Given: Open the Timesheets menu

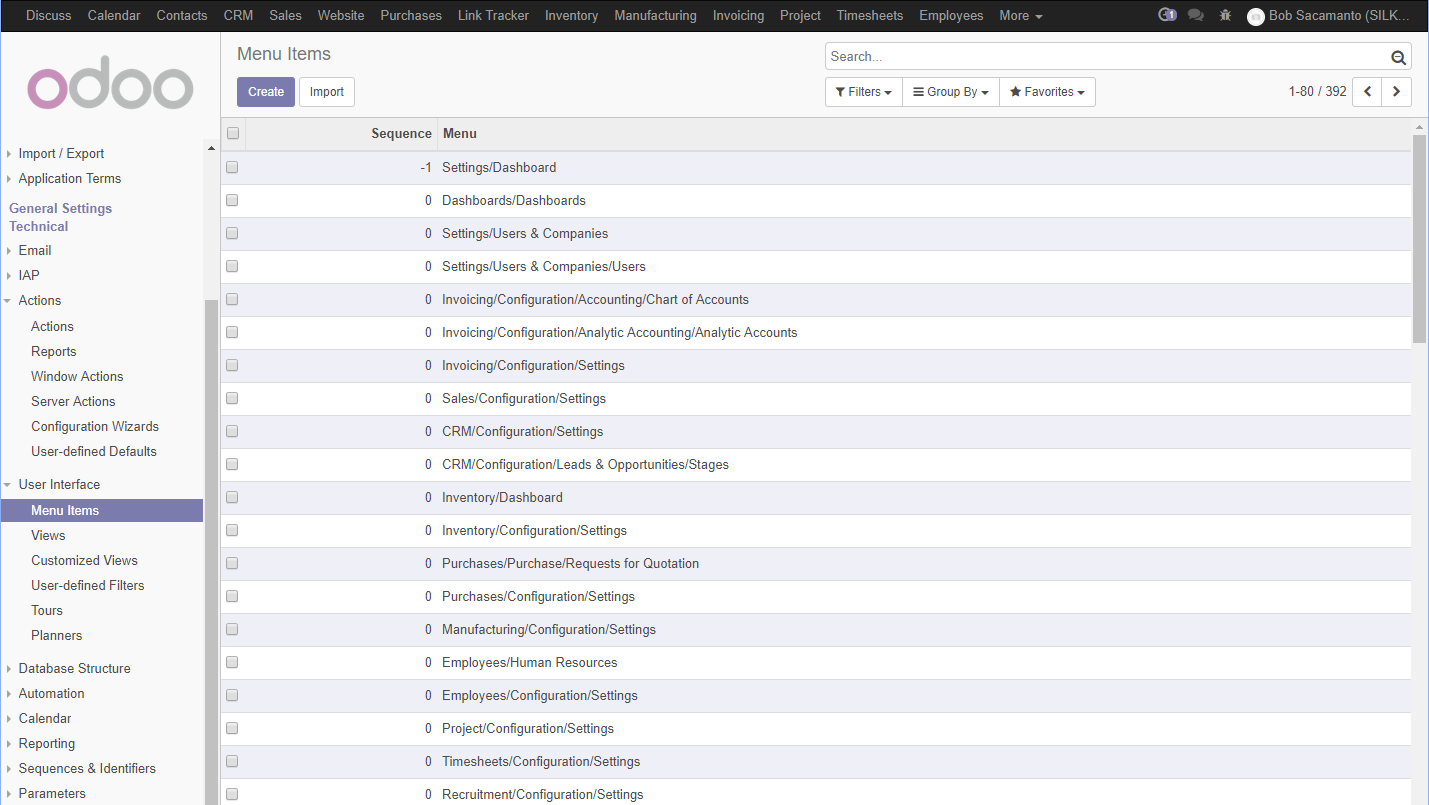Looking at the screenshot, I should pyautogui.click(x=870, y=16).
